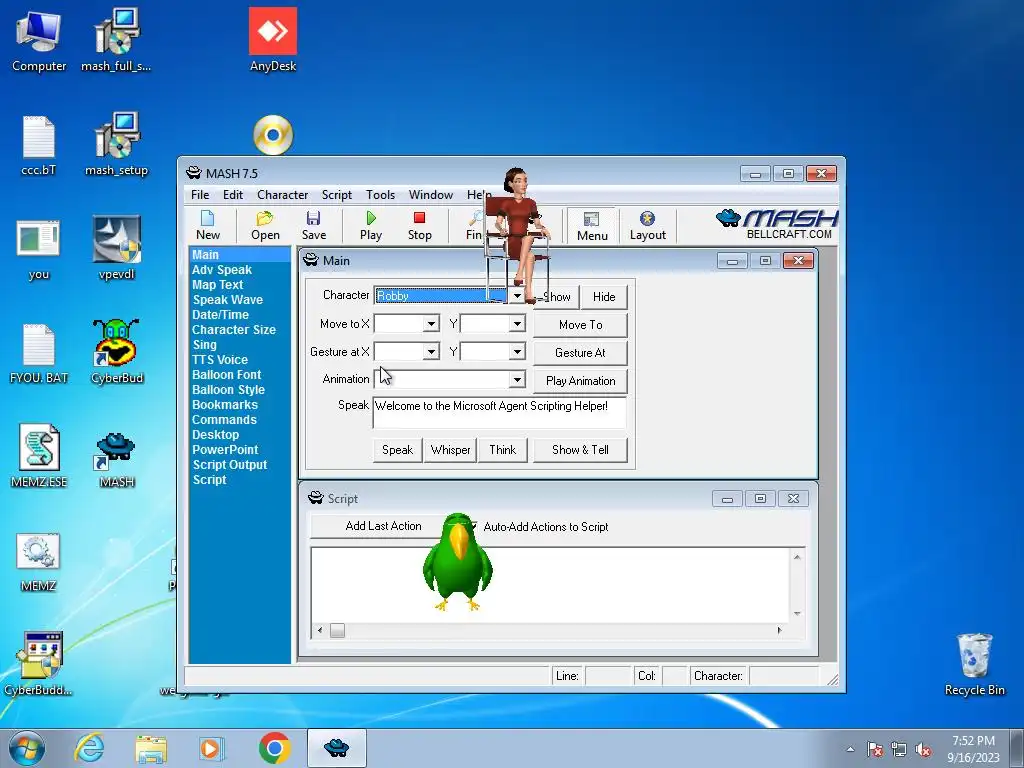This screenshot has width=1024, height=768.
Task: Select the Recycle Bin icon
Action: [x=974, y=664]
